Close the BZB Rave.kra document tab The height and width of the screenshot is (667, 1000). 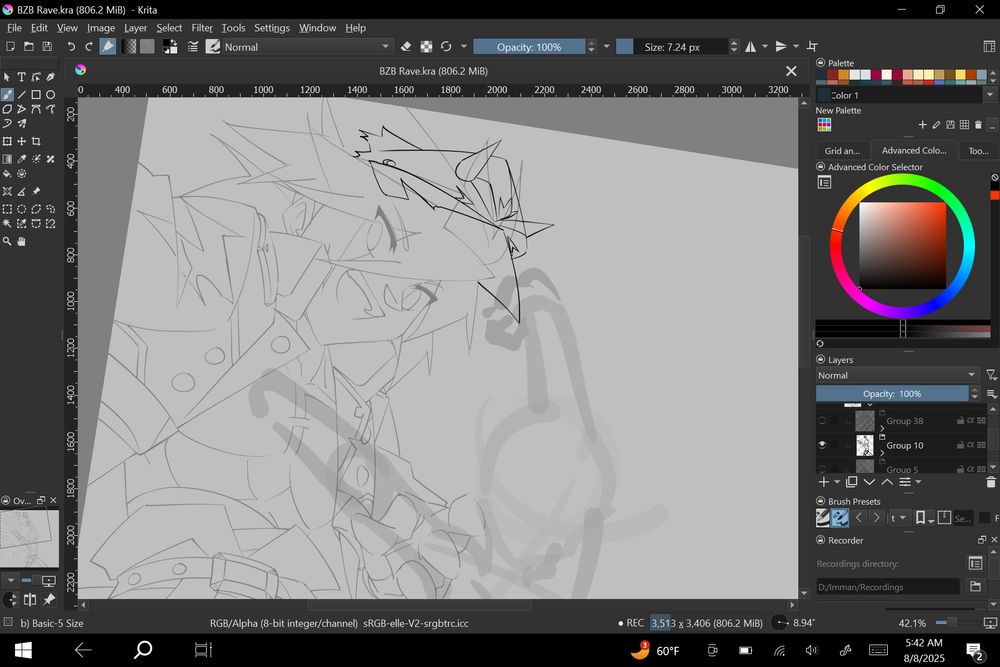click(791, 71)
